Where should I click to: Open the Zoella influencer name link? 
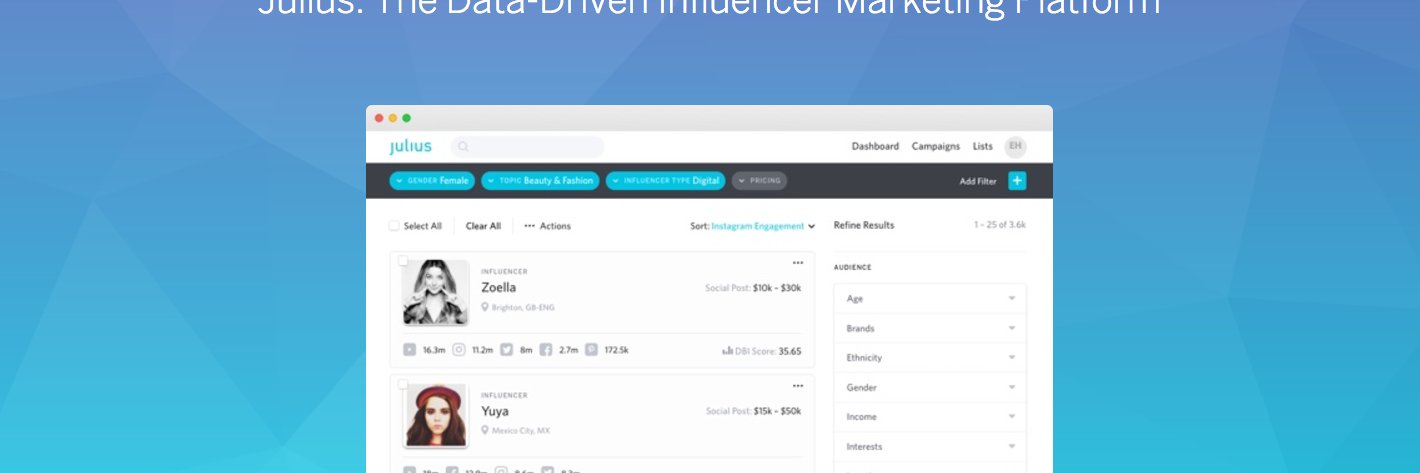[499, 287]
